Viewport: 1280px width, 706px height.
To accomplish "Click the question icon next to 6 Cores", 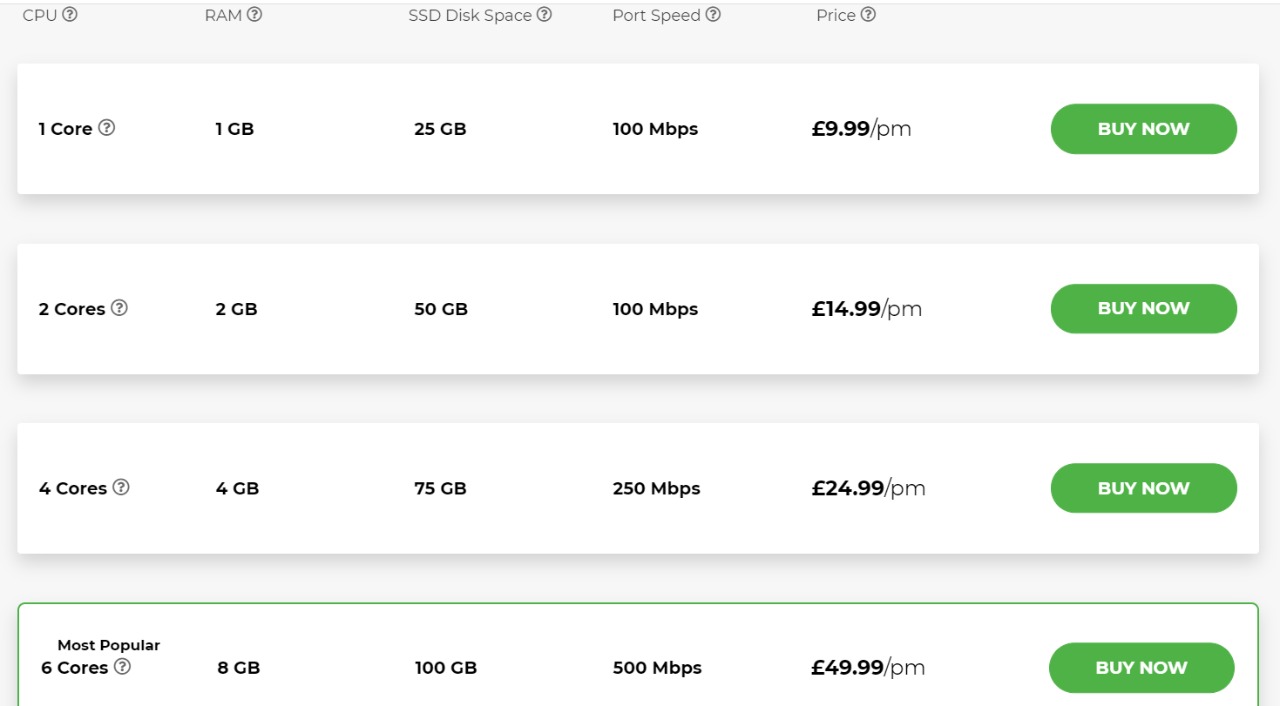I will 122,667.
